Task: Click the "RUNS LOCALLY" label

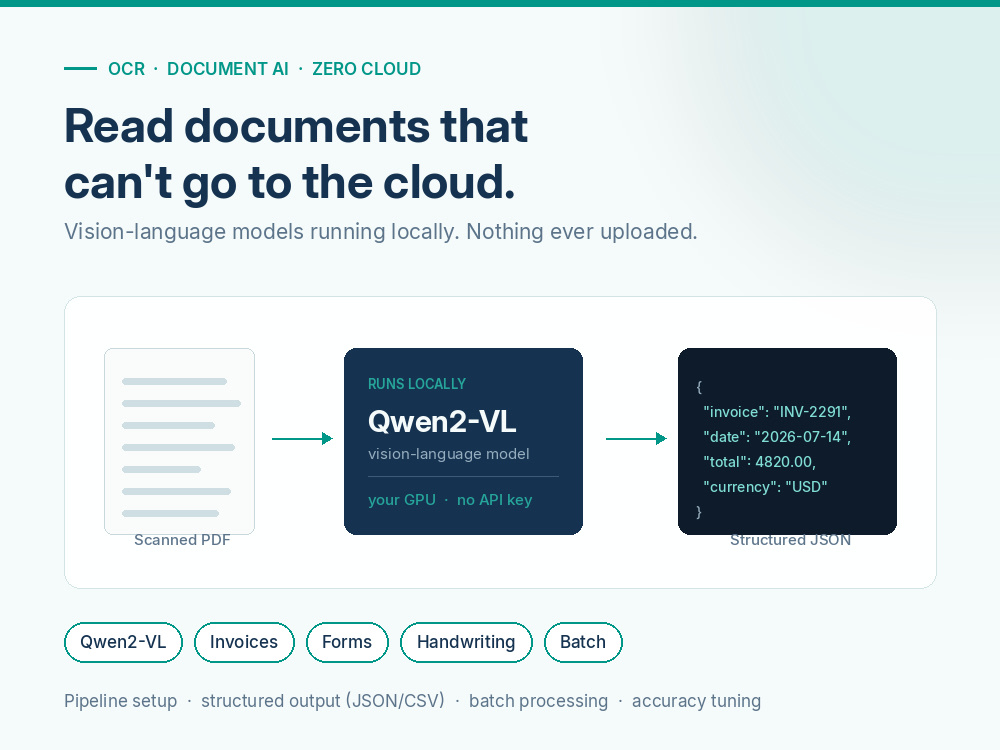Action: (x=417, y=384)
